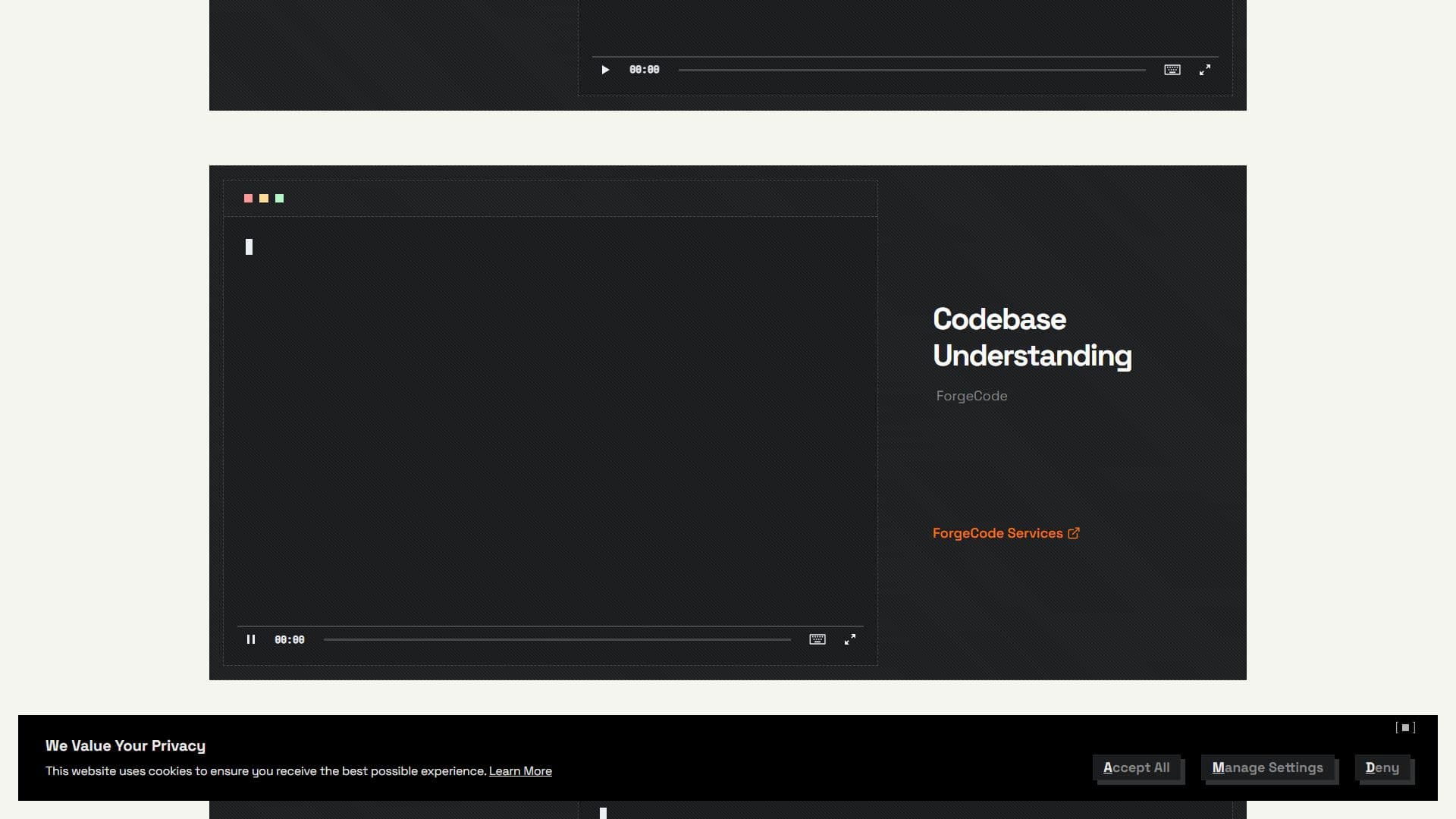
Task: Seek on the upper player's progress bar
Action: tap(912, 70)
